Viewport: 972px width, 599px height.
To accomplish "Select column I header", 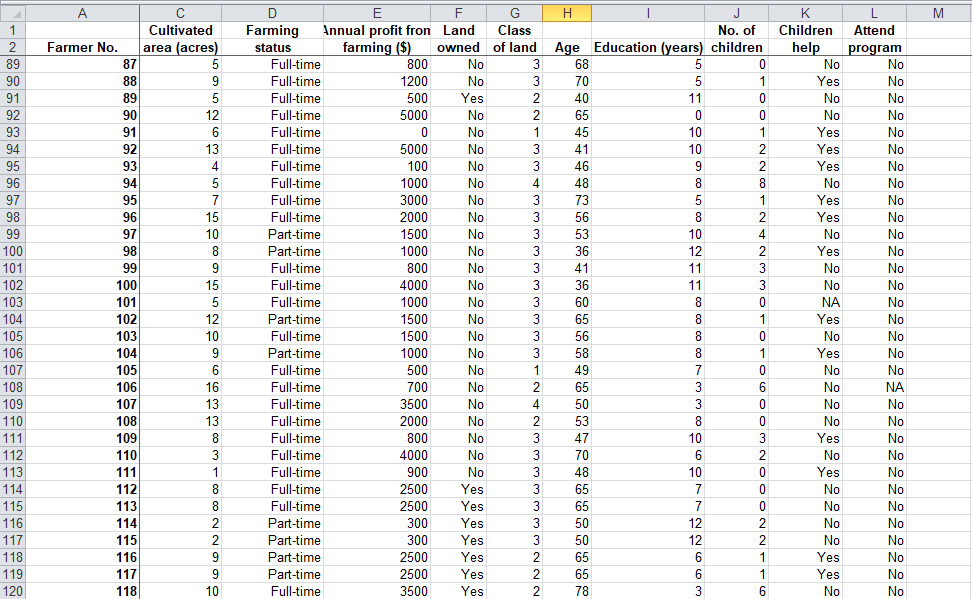I will (648, 13).
